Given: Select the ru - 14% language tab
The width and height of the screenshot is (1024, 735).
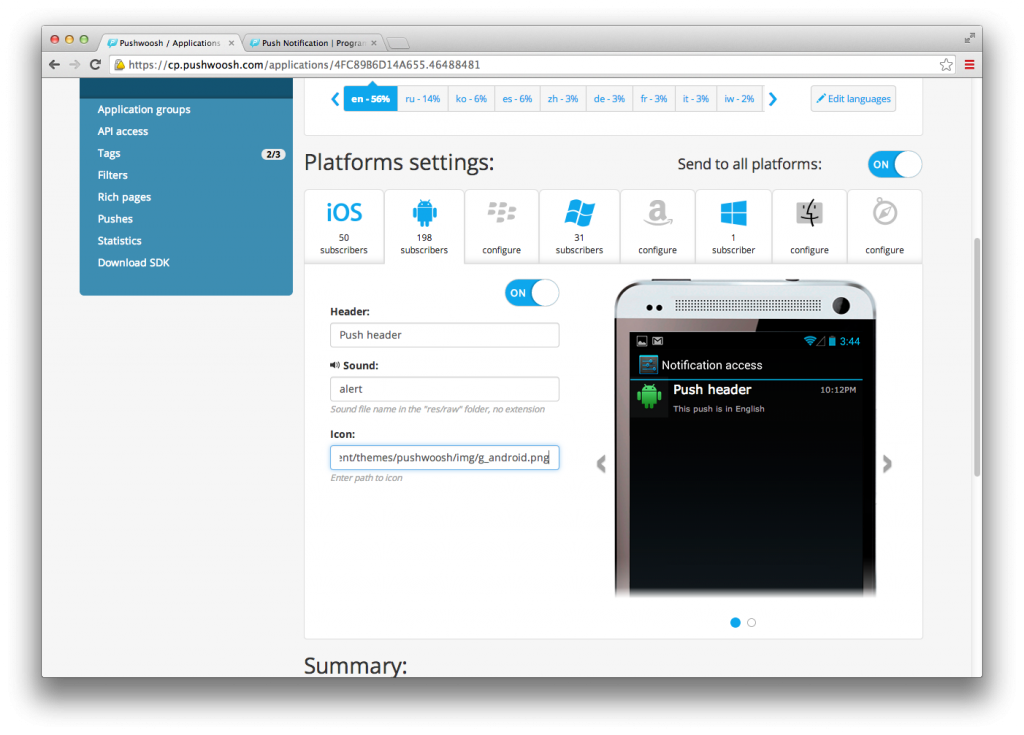Looking at the screenshot, I should pos(423,99).
